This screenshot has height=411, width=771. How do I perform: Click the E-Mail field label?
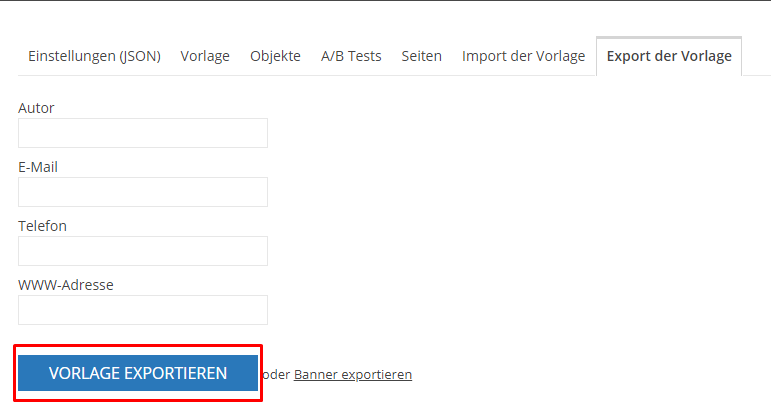click(x=38, y=167)
